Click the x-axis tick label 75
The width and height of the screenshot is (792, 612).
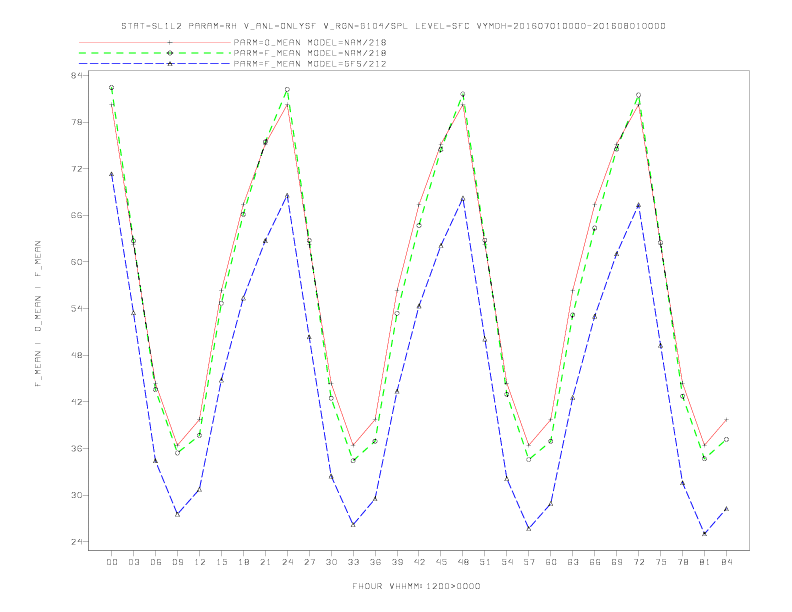coord(661,562)
